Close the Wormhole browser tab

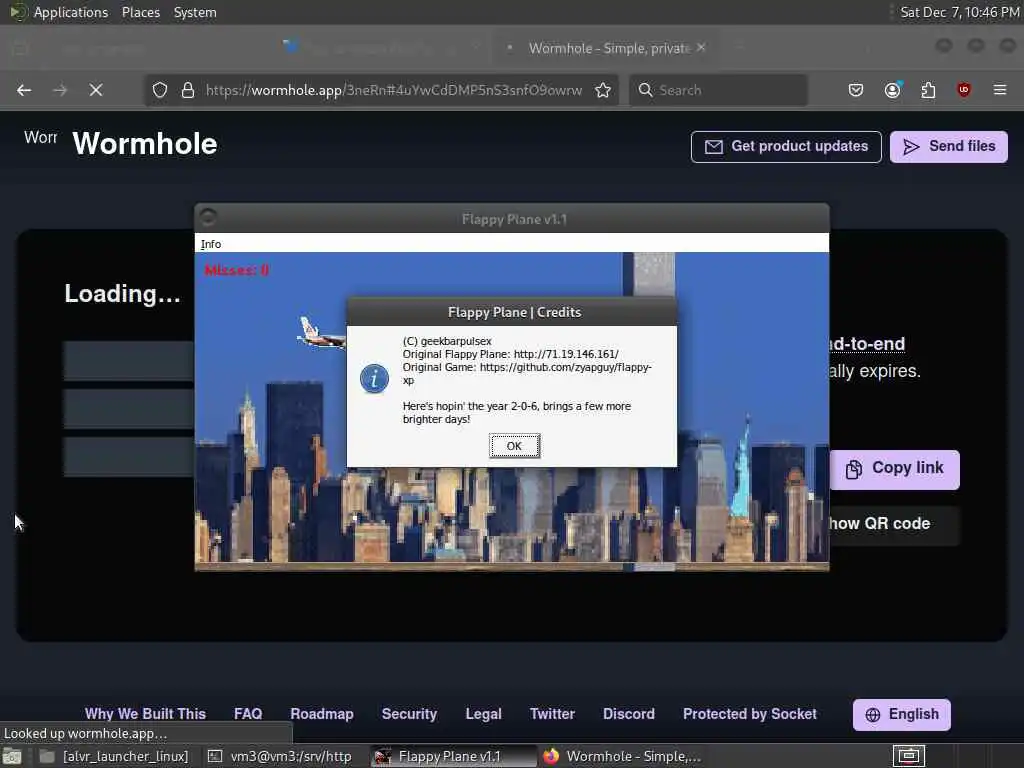(x=701, y=48)
